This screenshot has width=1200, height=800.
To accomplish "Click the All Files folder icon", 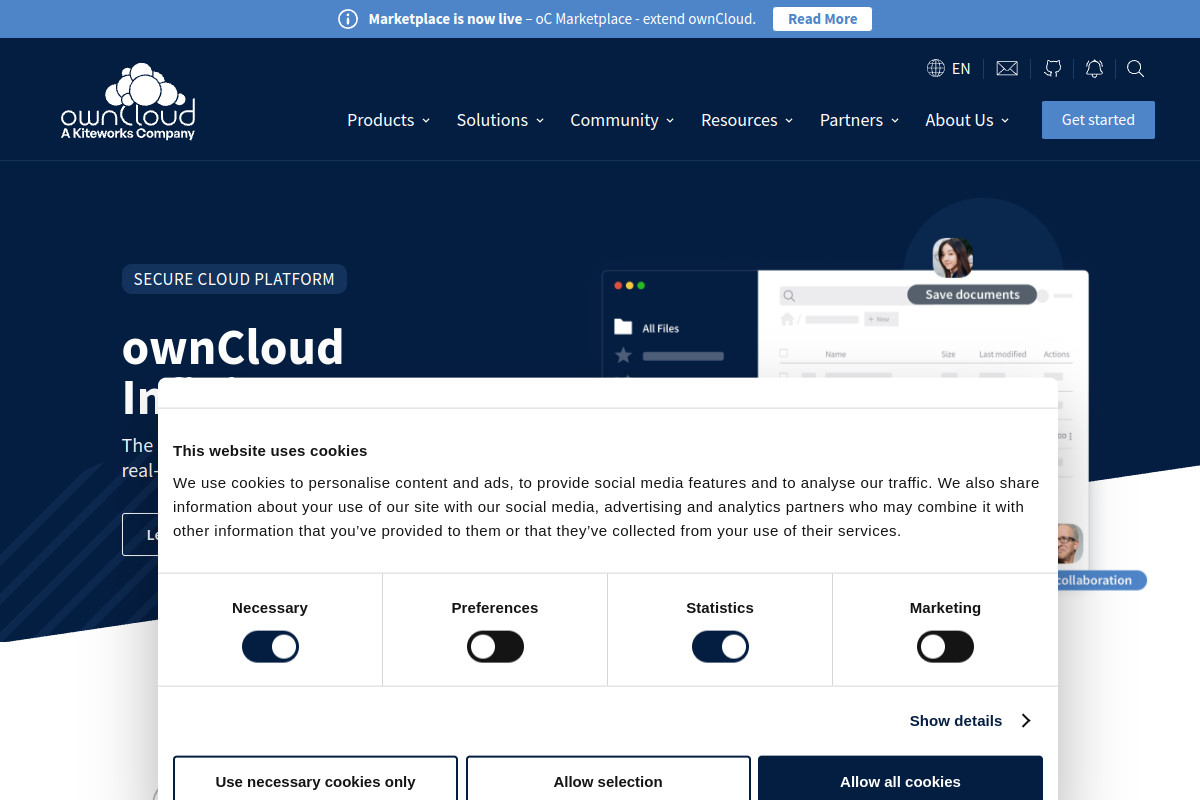I will click(x=623, y=327).
